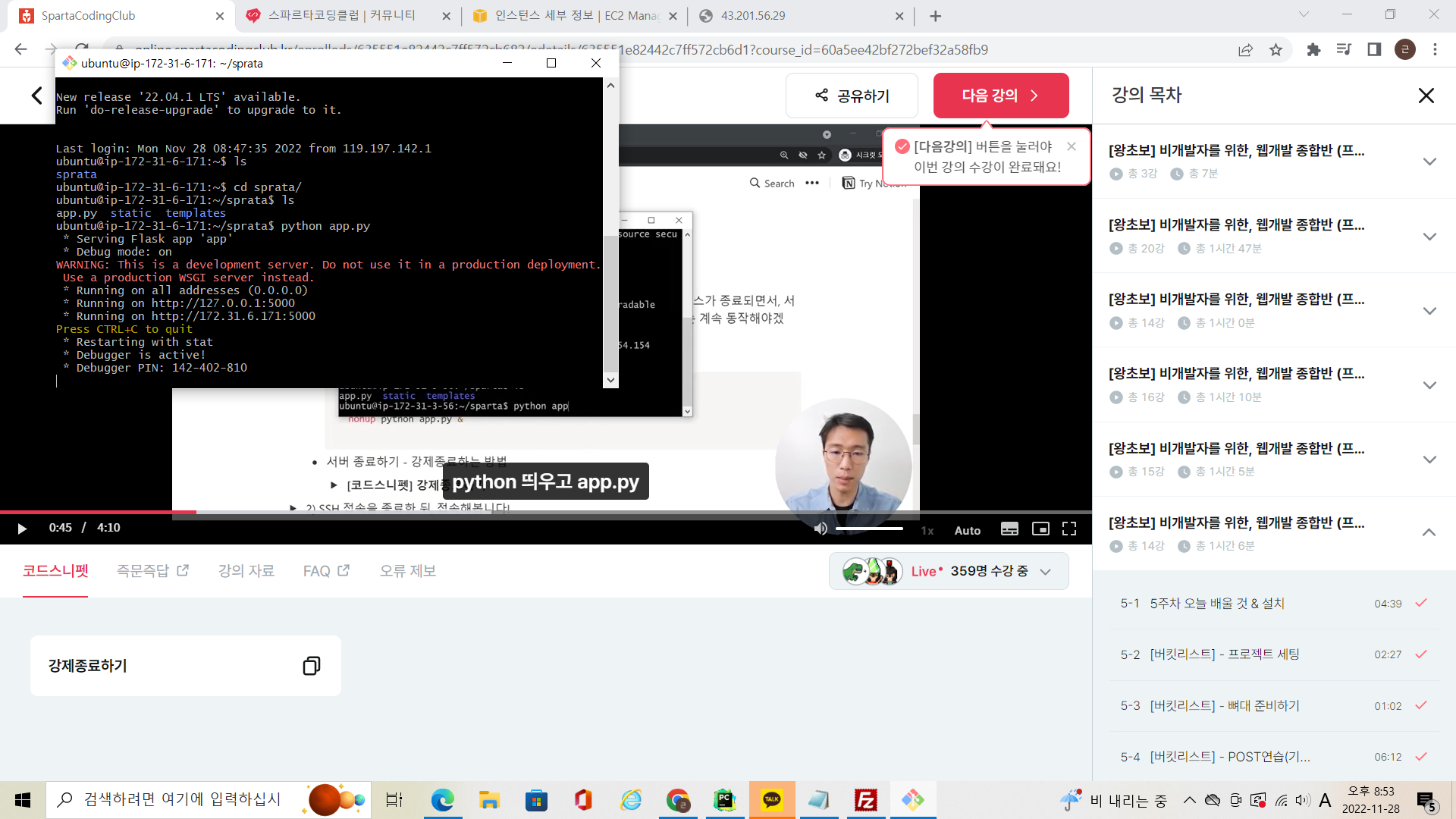The image size is (1456, 819).
Task: Open the Auto quality setting
Action: click(968, 530)
